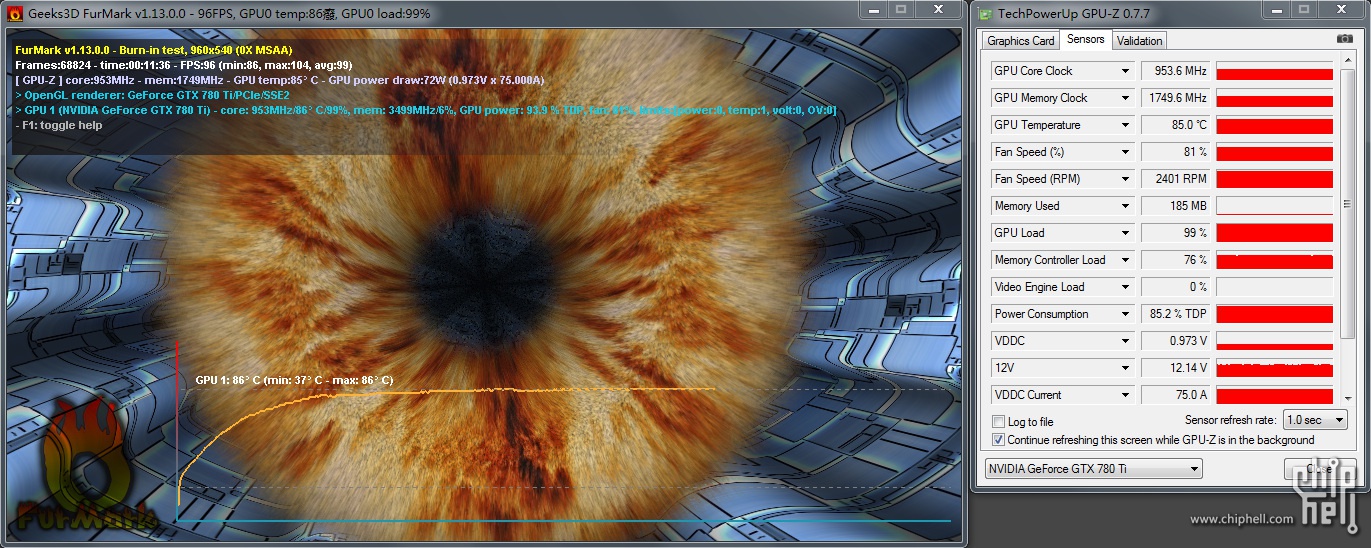Viewport: 1371px width, 548px height.
Task: Click the 0 % video engine value
Action: coord(1176,287)
